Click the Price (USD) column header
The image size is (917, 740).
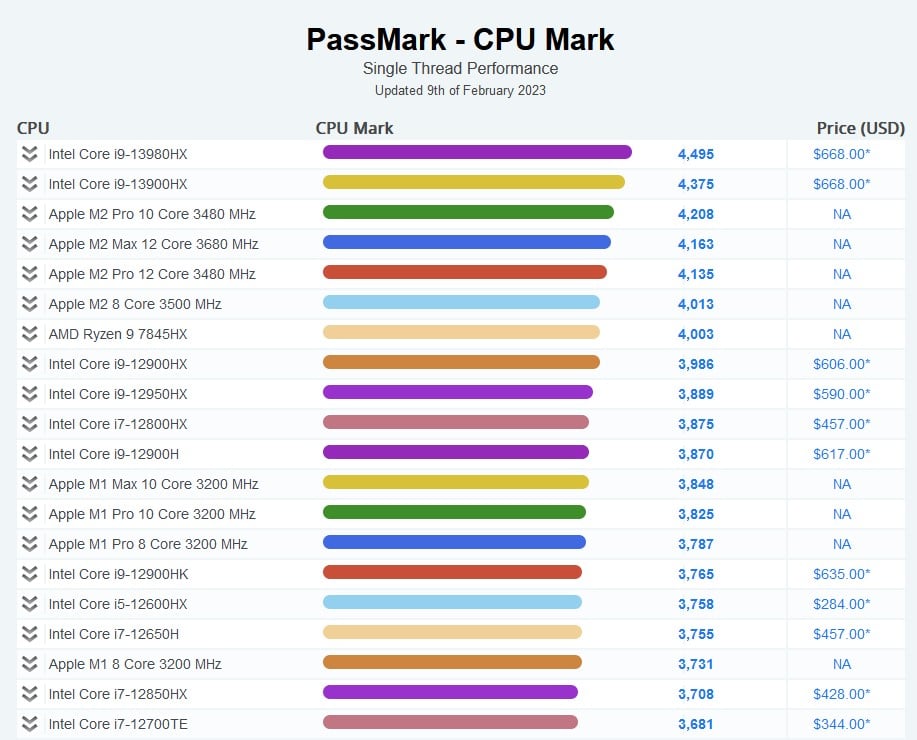click(860, 128)
